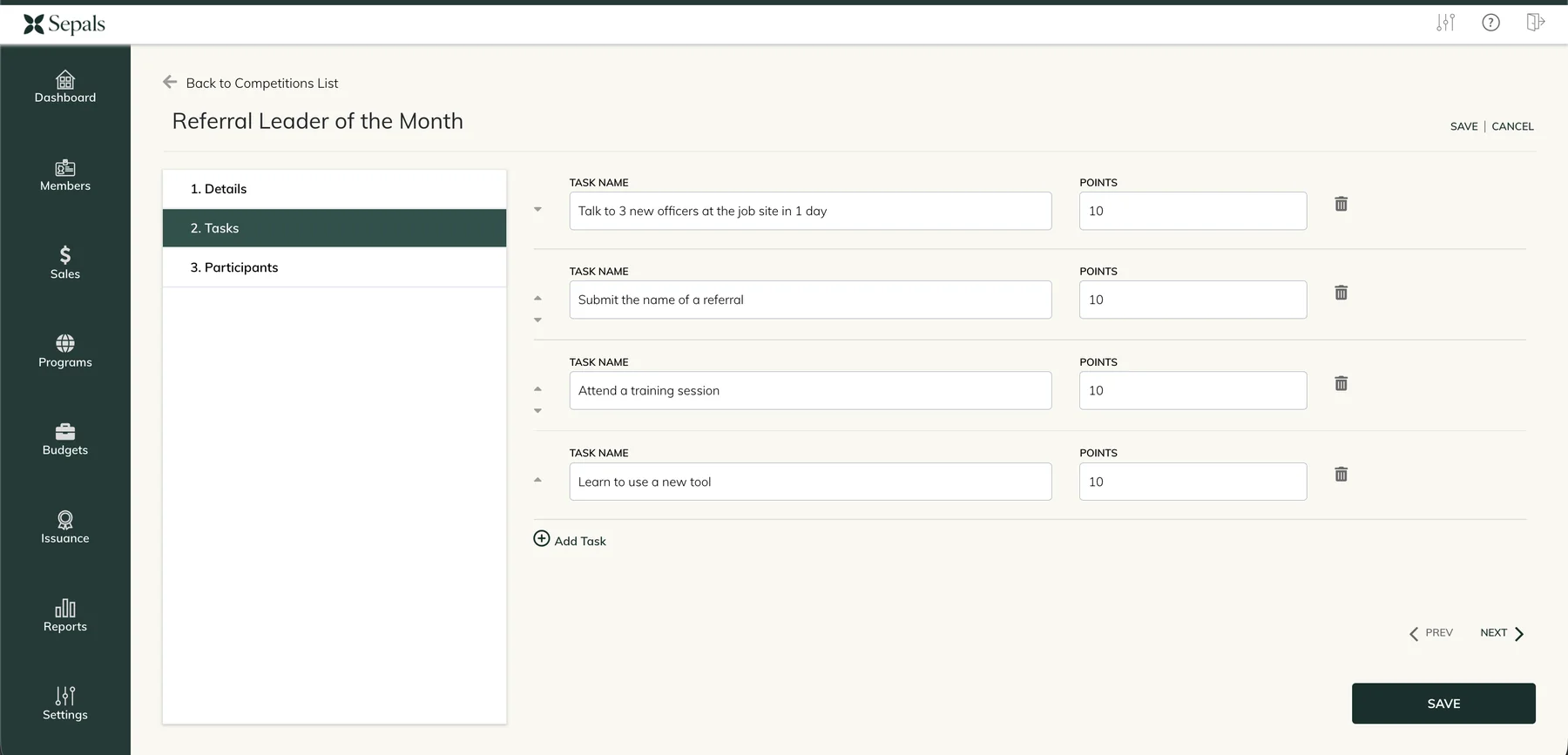
Task: Move 'Attend a training session' task up
Action: (537, 388)
